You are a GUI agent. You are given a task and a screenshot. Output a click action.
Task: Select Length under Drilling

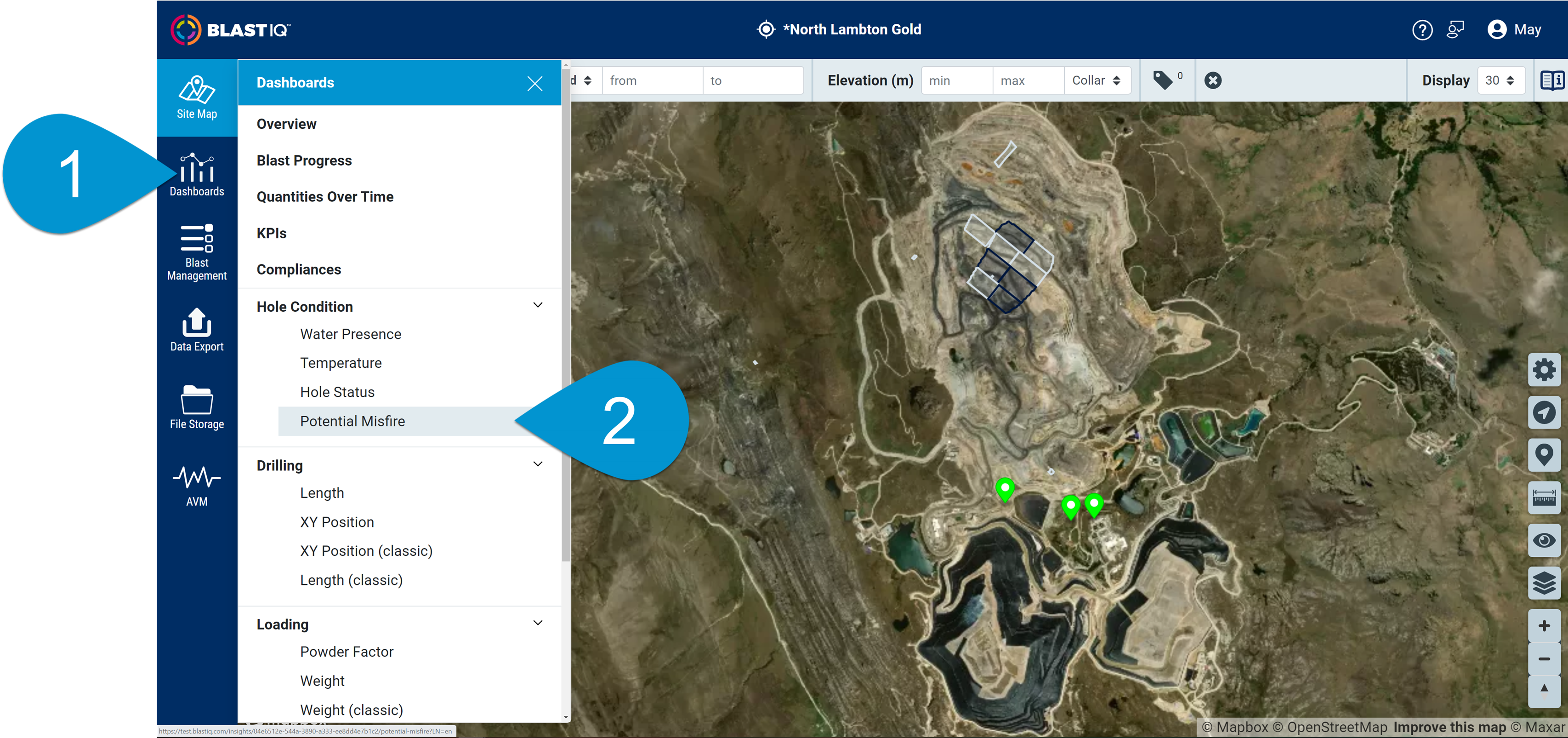pos(322,493)
